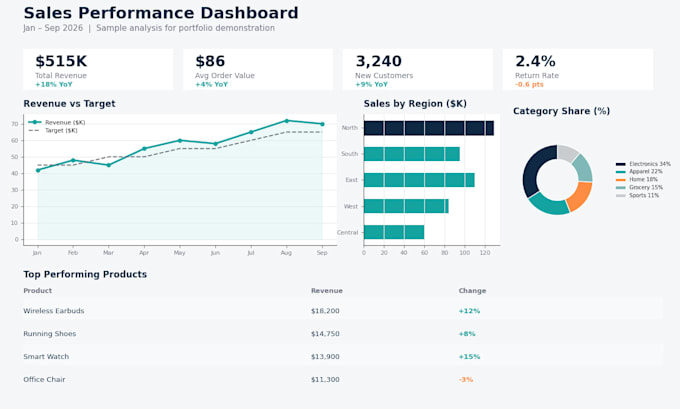Select the Mar revenue data point
The image size is (680, 409).
tap(108, 165)
